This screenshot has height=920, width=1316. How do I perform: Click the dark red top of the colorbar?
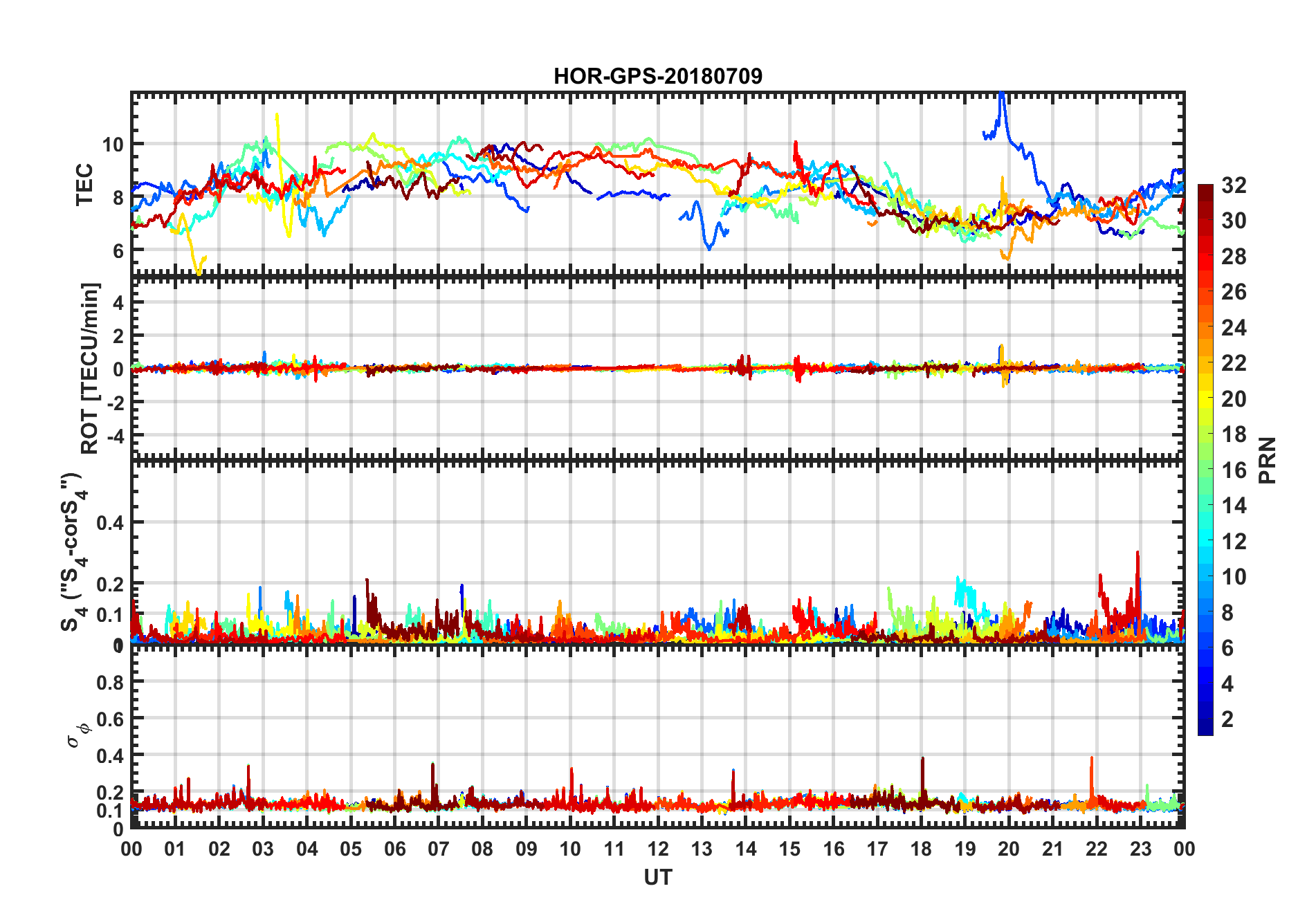coord(1205,192)
